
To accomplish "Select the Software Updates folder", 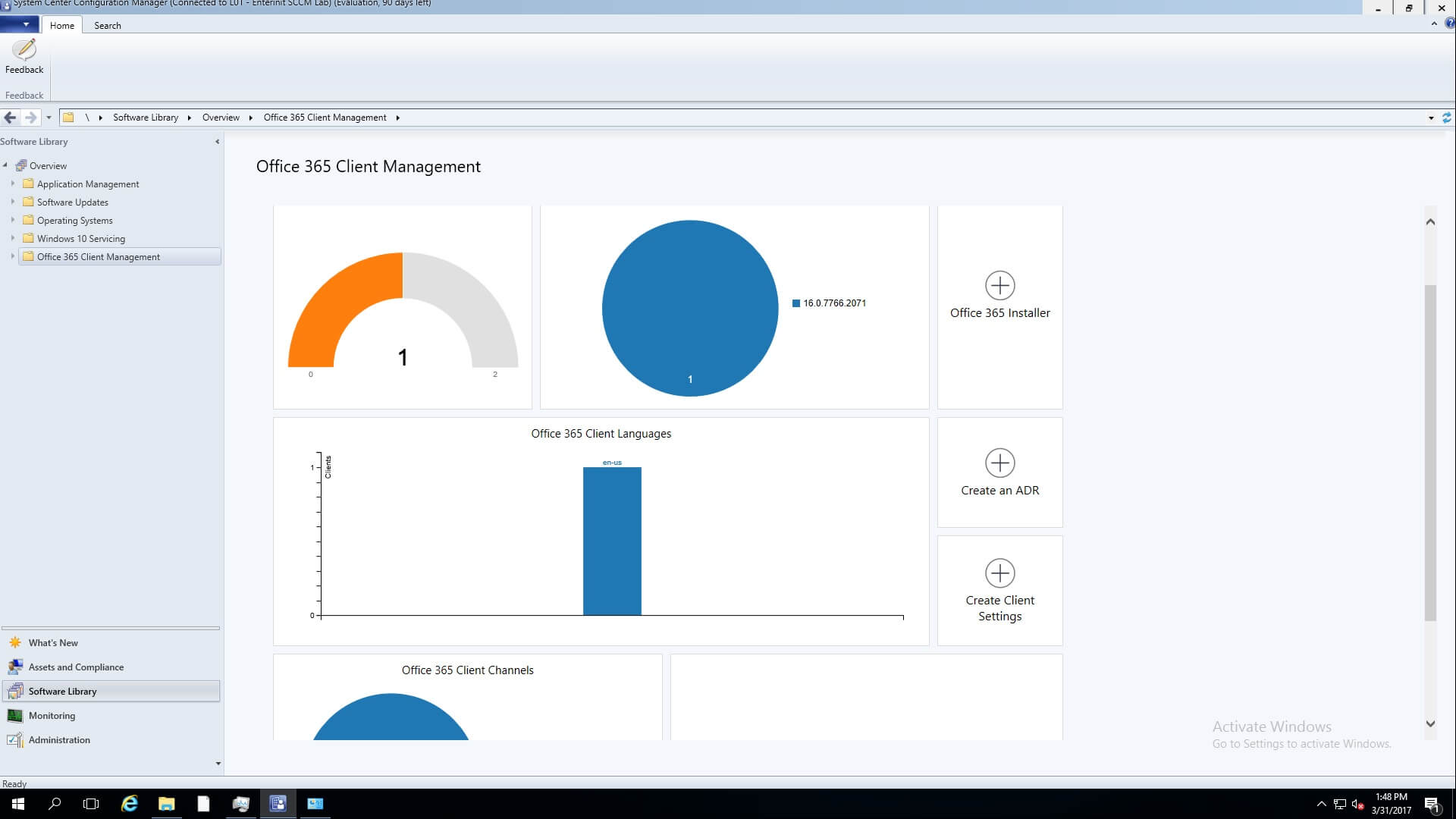I will tap(73, 202).
